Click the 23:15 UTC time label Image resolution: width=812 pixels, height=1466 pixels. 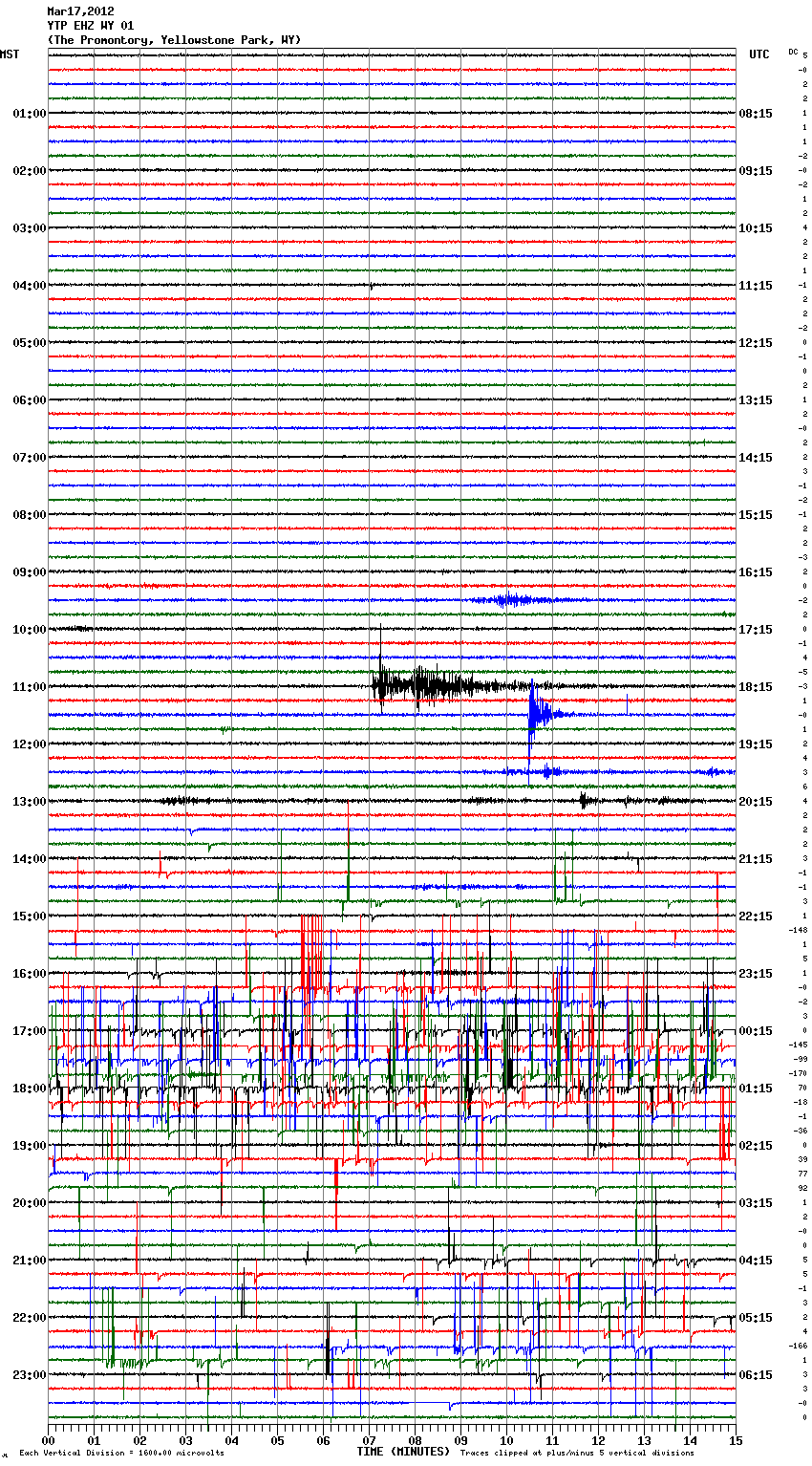(x=756, y=974)
